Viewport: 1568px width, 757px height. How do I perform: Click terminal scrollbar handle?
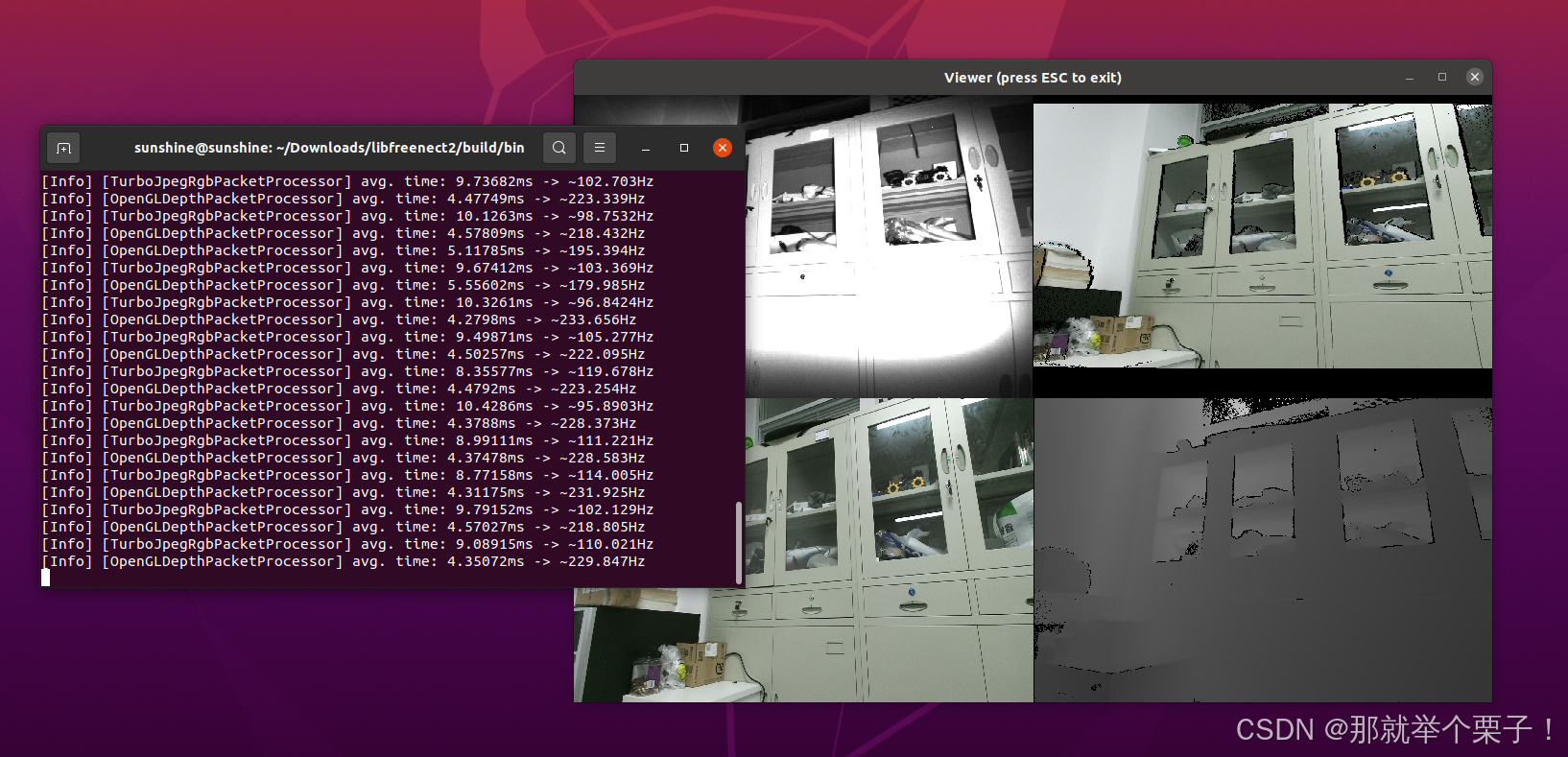[x=739, y=542]
